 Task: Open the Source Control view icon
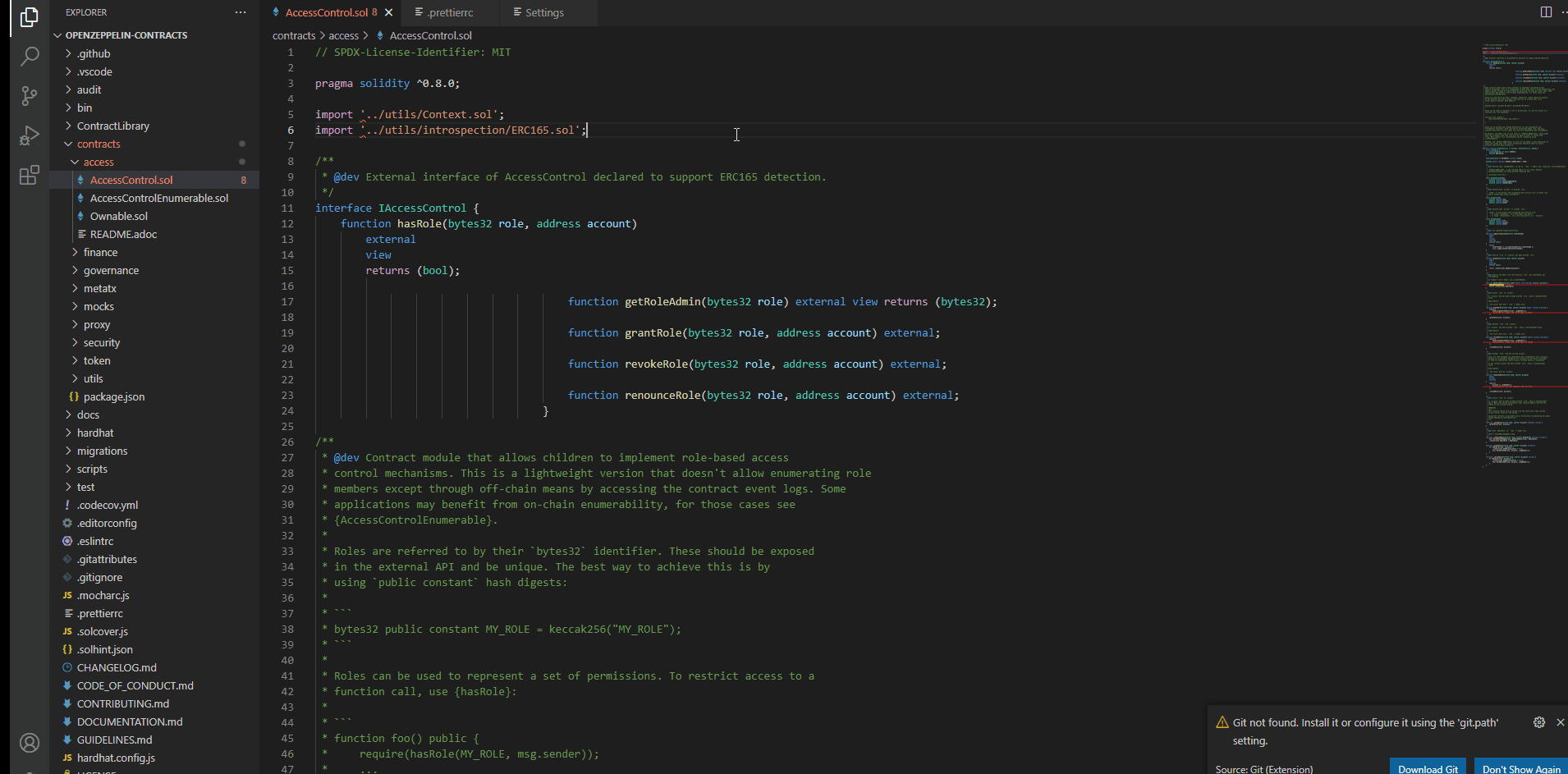coord(30,96)
